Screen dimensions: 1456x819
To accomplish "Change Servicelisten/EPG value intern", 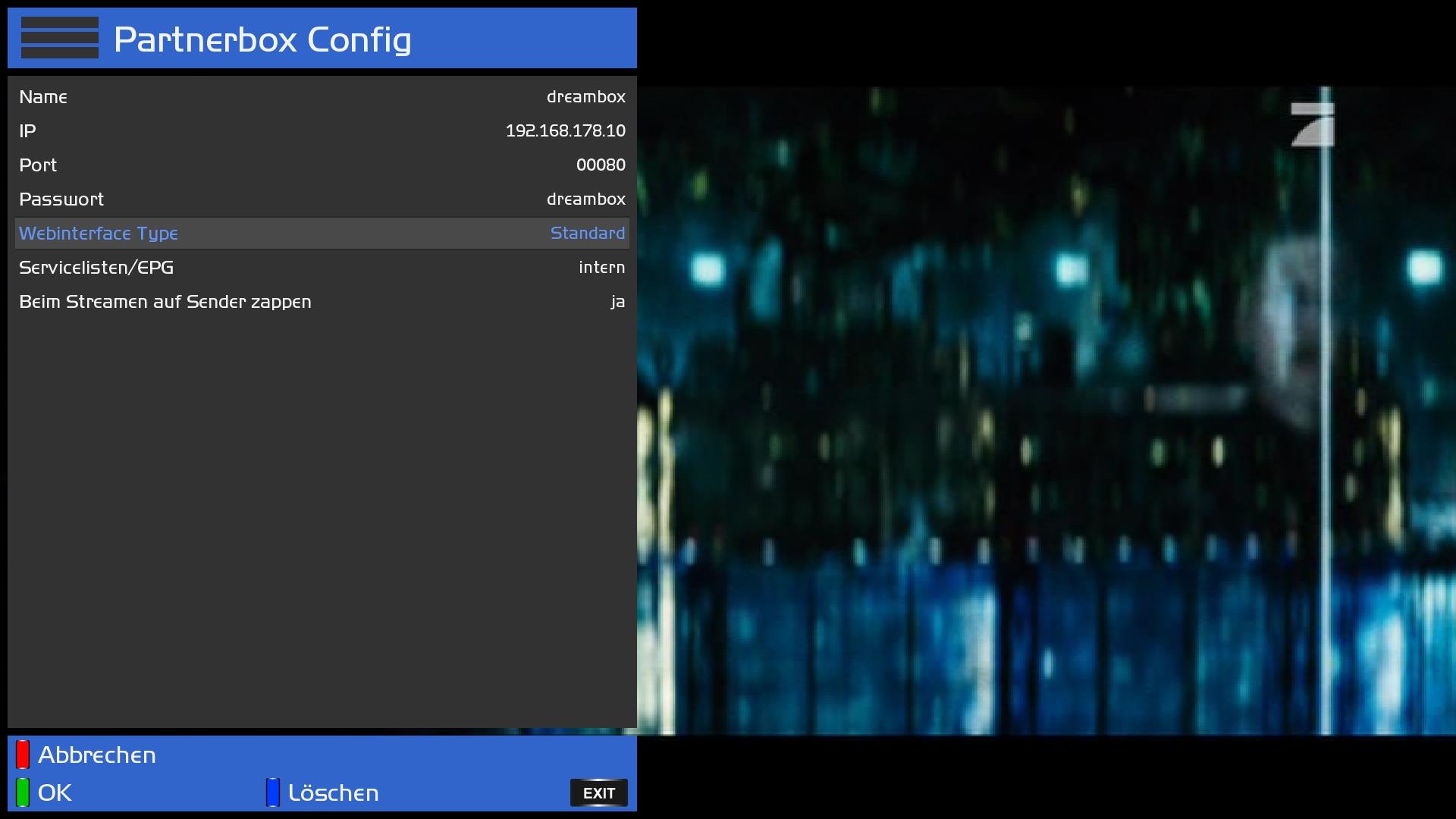I will click(x=601, y=268).
